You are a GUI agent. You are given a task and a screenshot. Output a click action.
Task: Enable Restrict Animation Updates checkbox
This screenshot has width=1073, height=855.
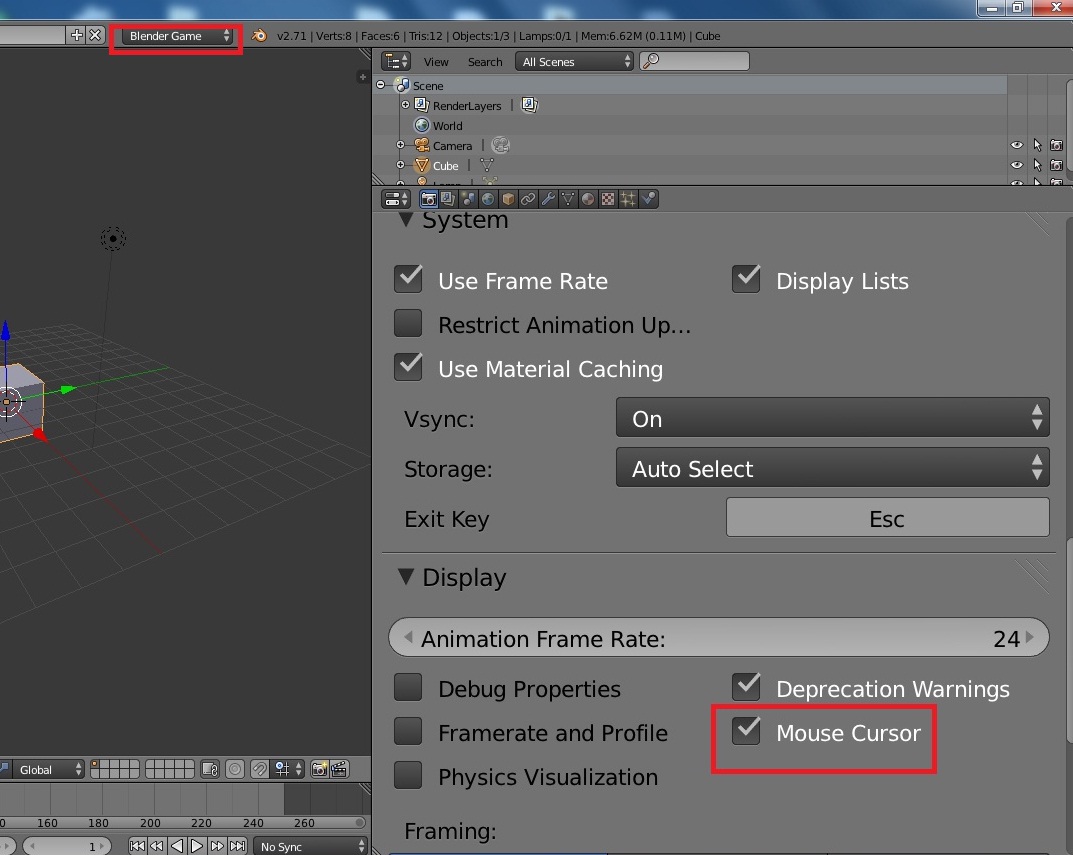tap(408, 323)
